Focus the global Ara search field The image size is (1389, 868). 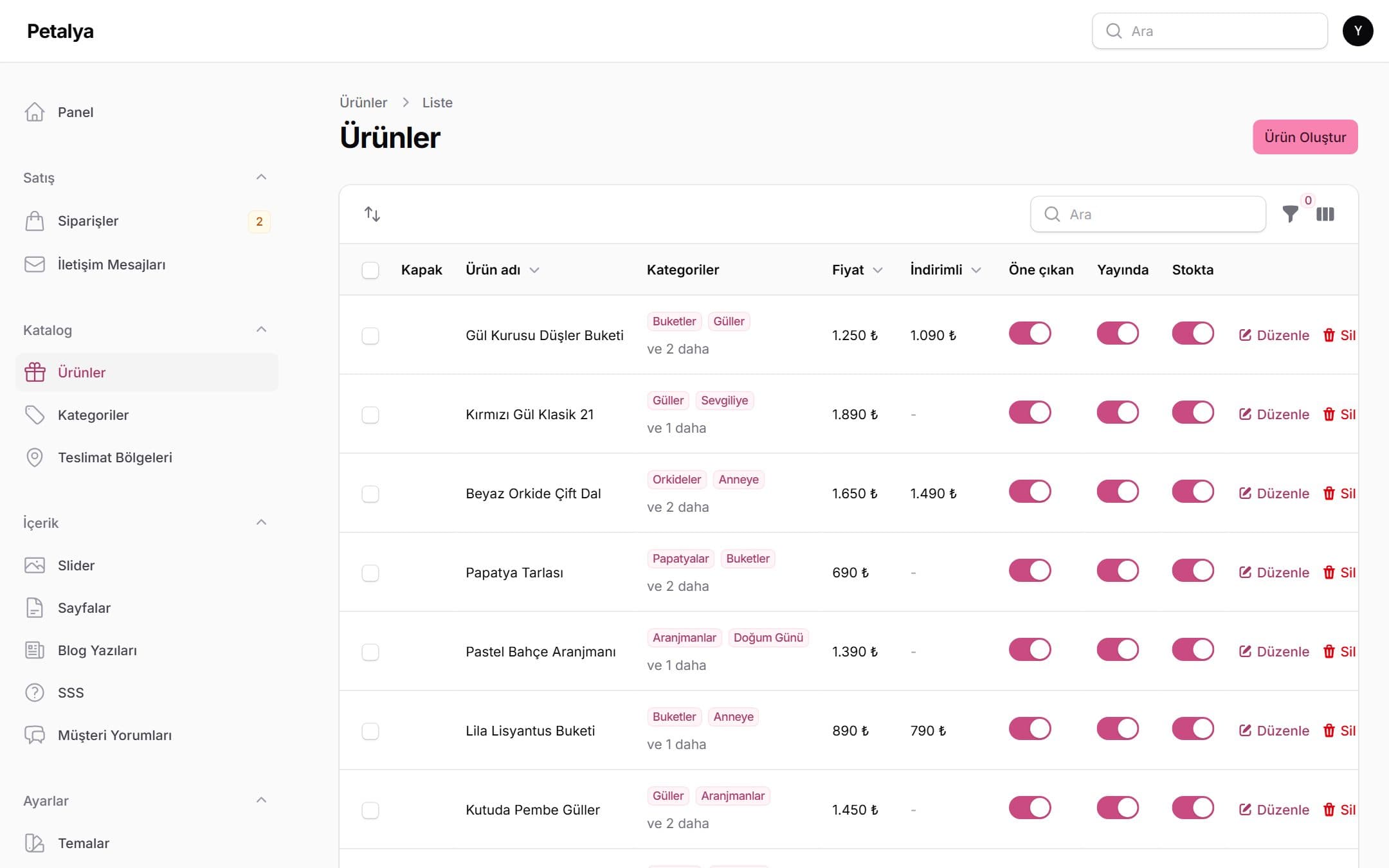(1210, 31)
